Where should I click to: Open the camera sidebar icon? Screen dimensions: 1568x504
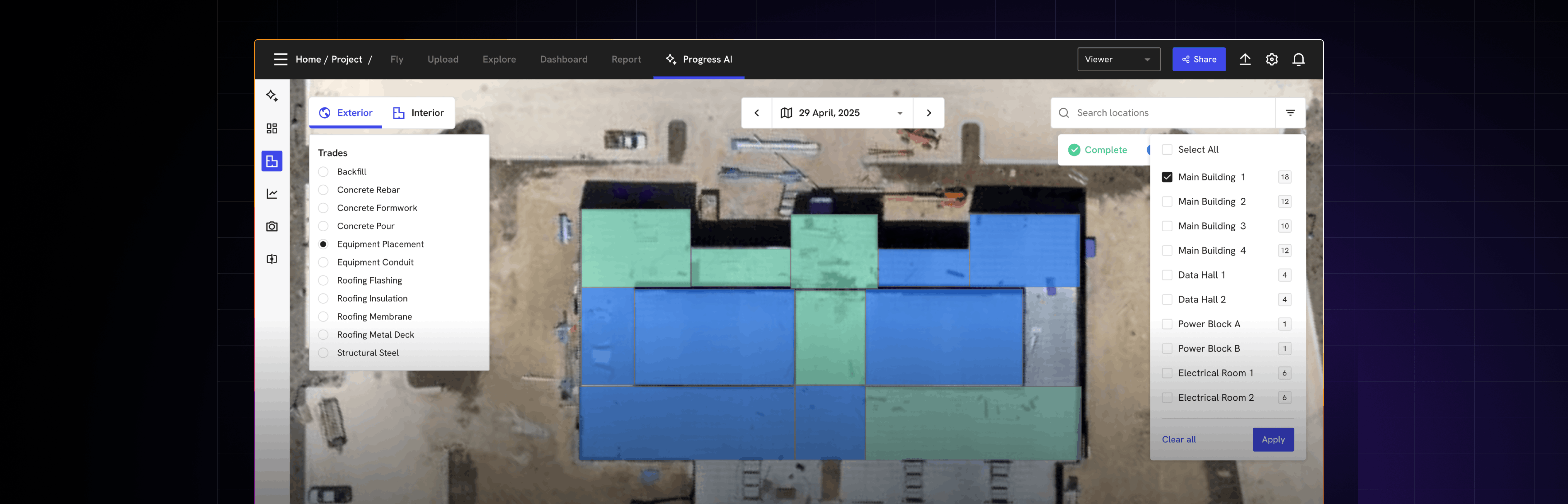click(x=272, y=227)
